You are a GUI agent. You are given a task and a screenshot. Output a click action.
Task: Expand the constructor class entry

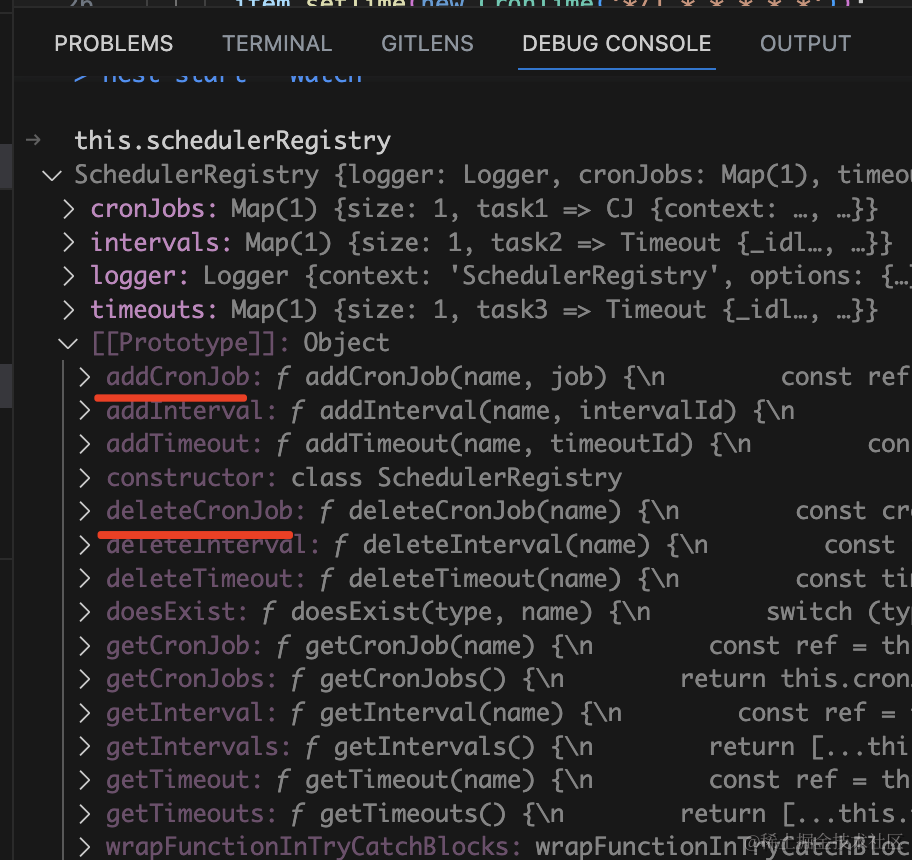click(x=86, y=478)
